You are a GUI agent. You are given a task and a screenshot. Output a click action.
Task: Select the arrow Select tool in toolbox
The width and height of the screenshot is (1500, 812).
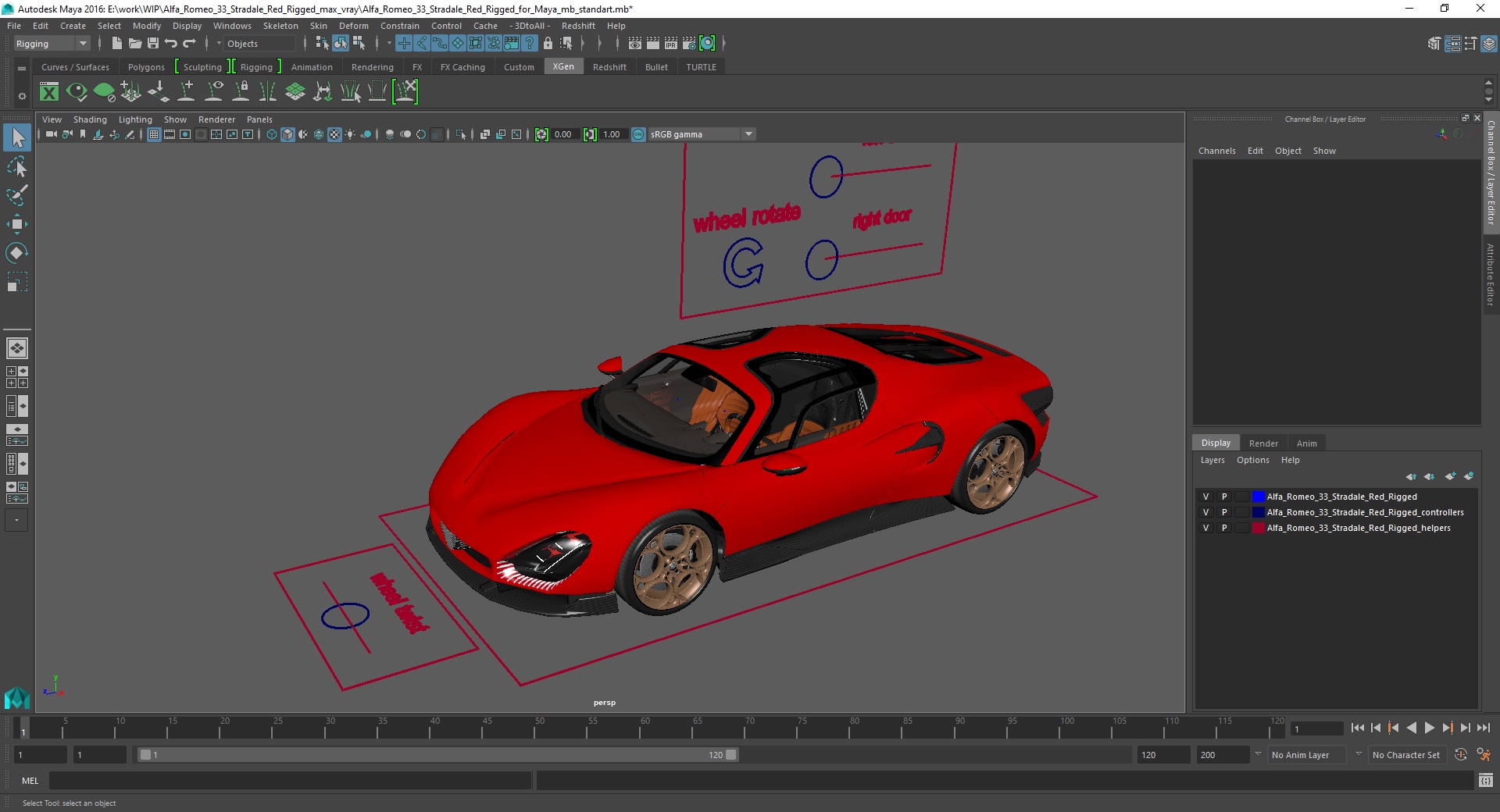coord(17,137)
